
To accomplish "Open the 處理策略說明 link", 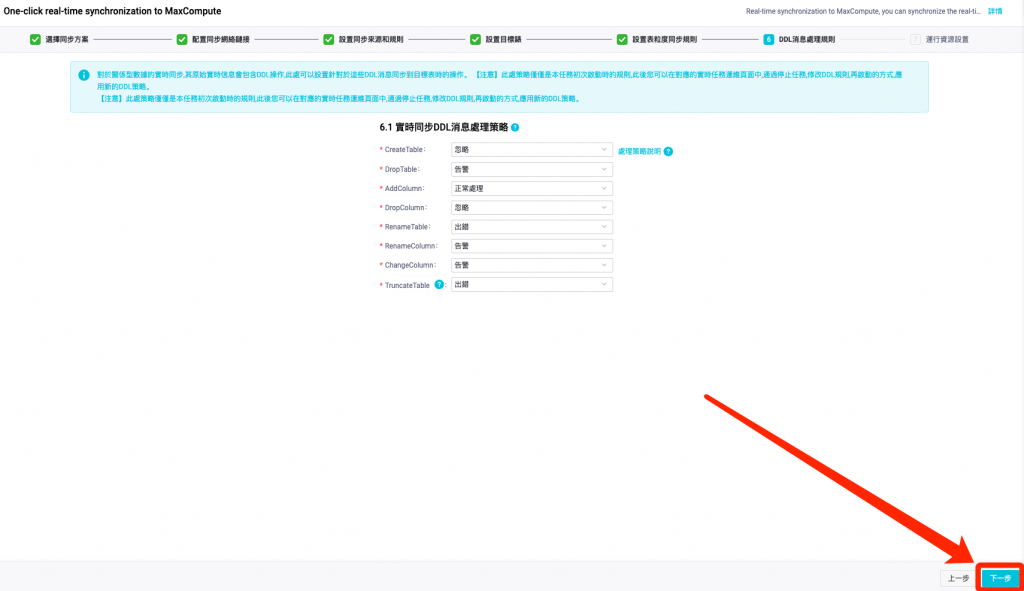I will pyautogui.click(x=639, y=152).
